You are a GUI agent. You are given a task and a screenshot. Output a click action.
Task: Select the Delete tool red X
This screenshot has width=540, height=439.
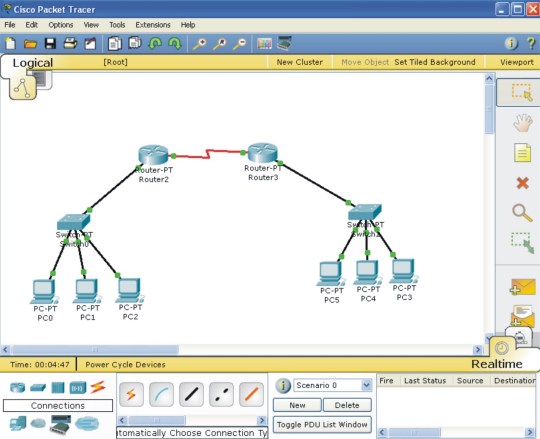pyautogui.click(x=522, y=183)
